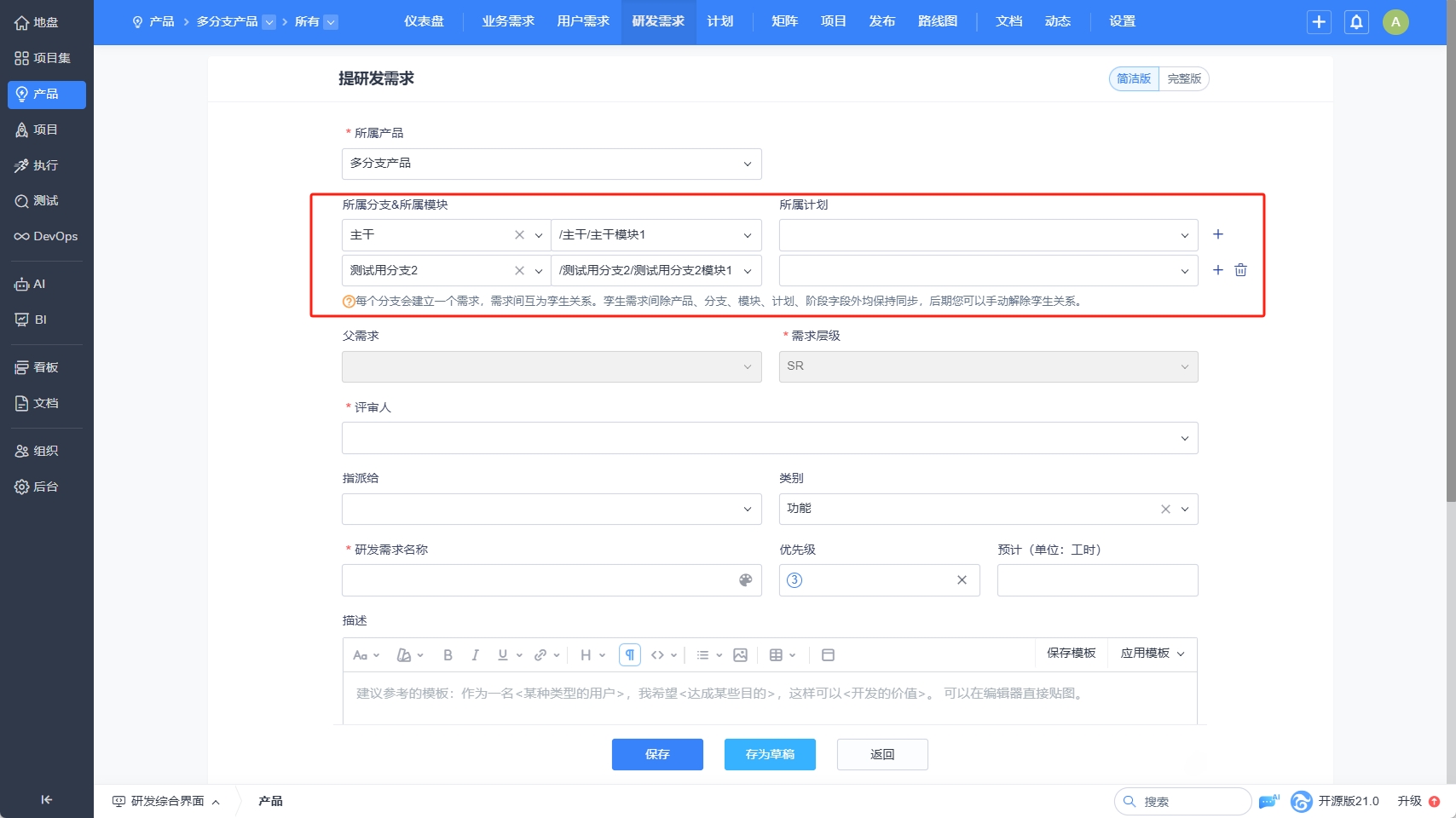Viewport: 1456px width, 818px height.
Task: Click the italic formatting icon
Action: (x=475, y=655)
